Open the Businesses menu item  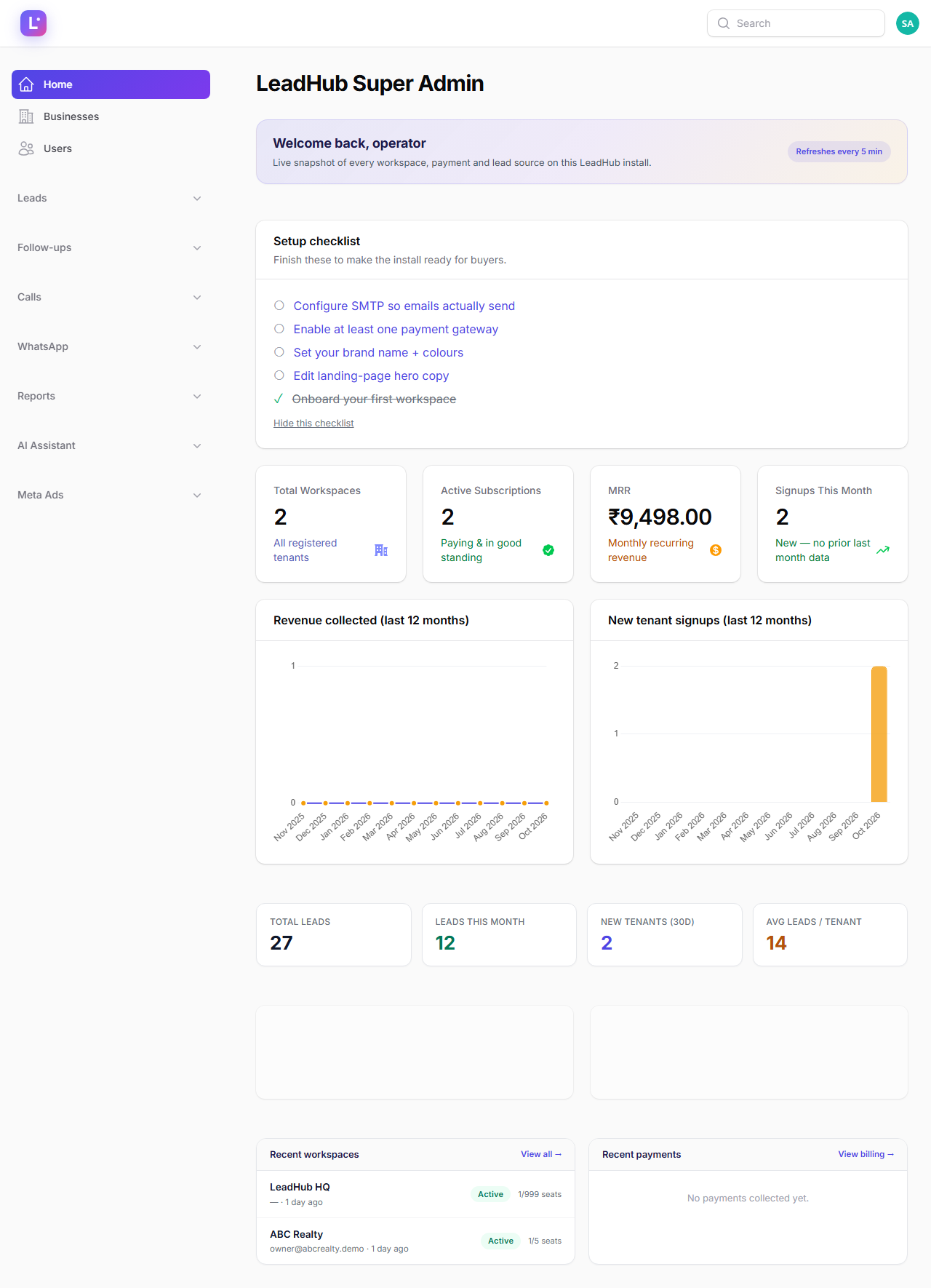[x=111, y=116]
